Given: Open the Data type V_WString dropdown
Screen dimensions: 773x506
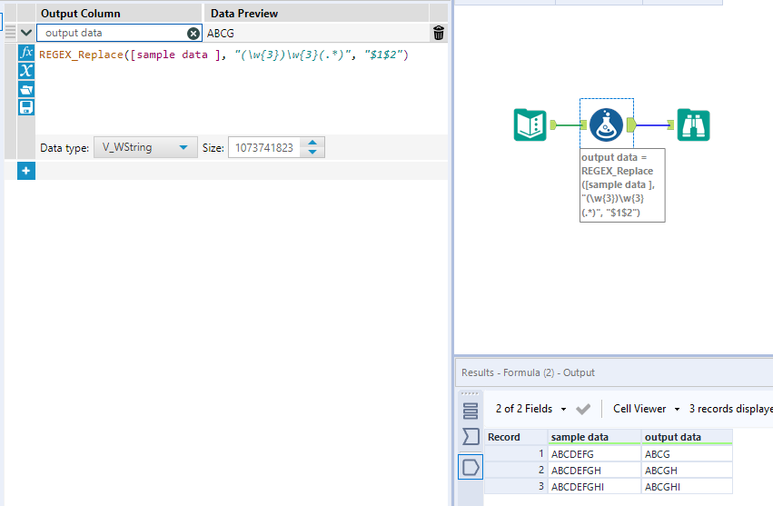Looking at the screenshot, I should [145, 147].
